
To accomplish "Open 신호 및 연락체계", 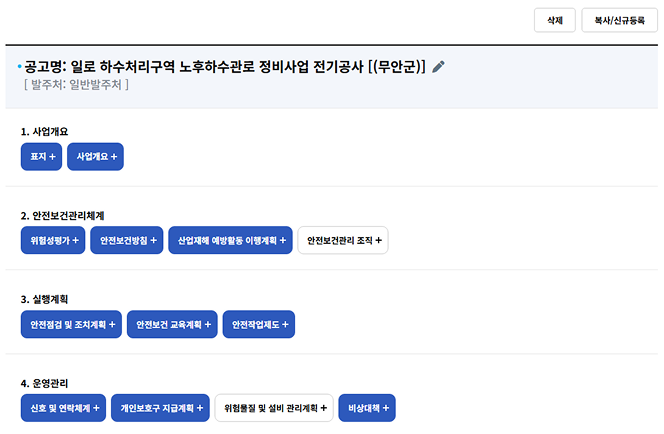I will pyautogui.click(x=63, y=408).
